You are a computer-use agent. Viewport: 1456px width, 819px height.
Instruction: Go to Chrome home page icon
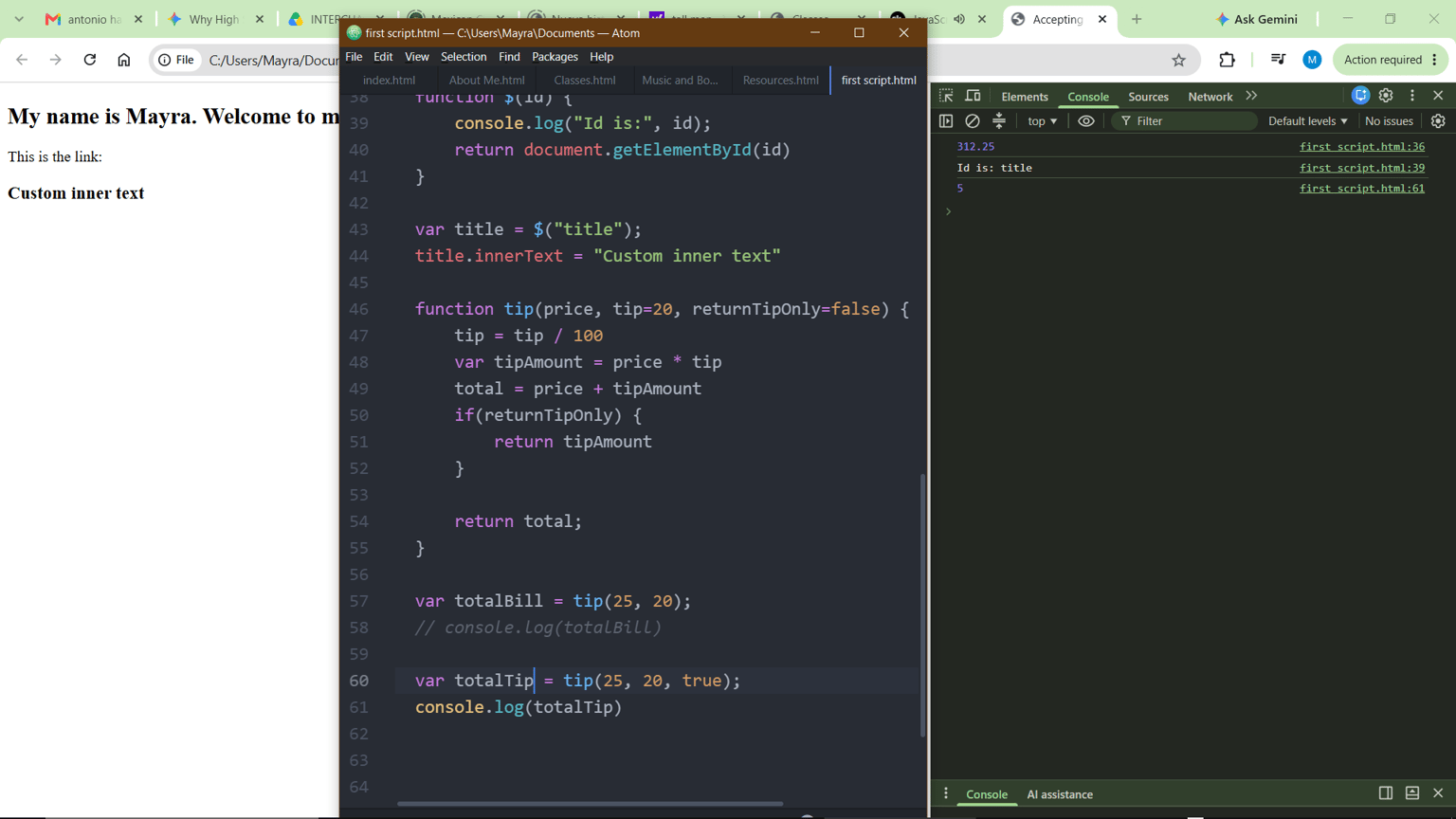pyautogui.click(x=124, y=60)
